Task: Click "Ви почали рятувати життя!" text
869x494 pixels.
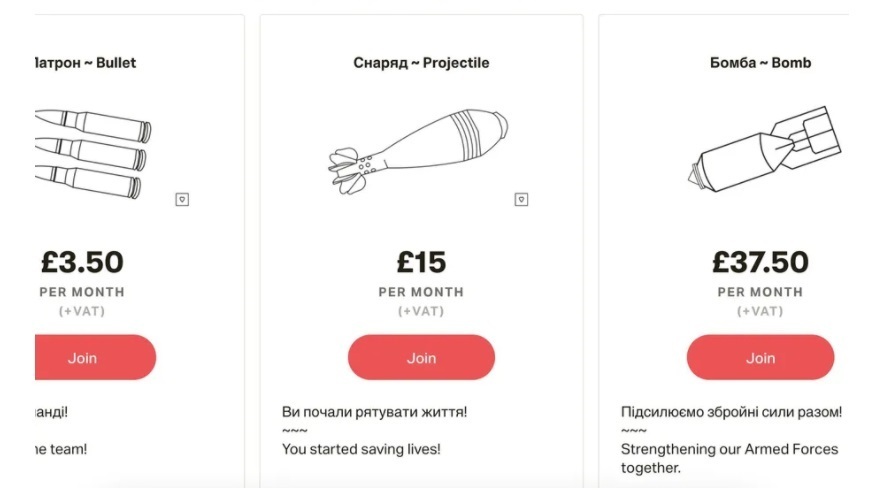Action: pyautogui.click(x=374, y=411)
